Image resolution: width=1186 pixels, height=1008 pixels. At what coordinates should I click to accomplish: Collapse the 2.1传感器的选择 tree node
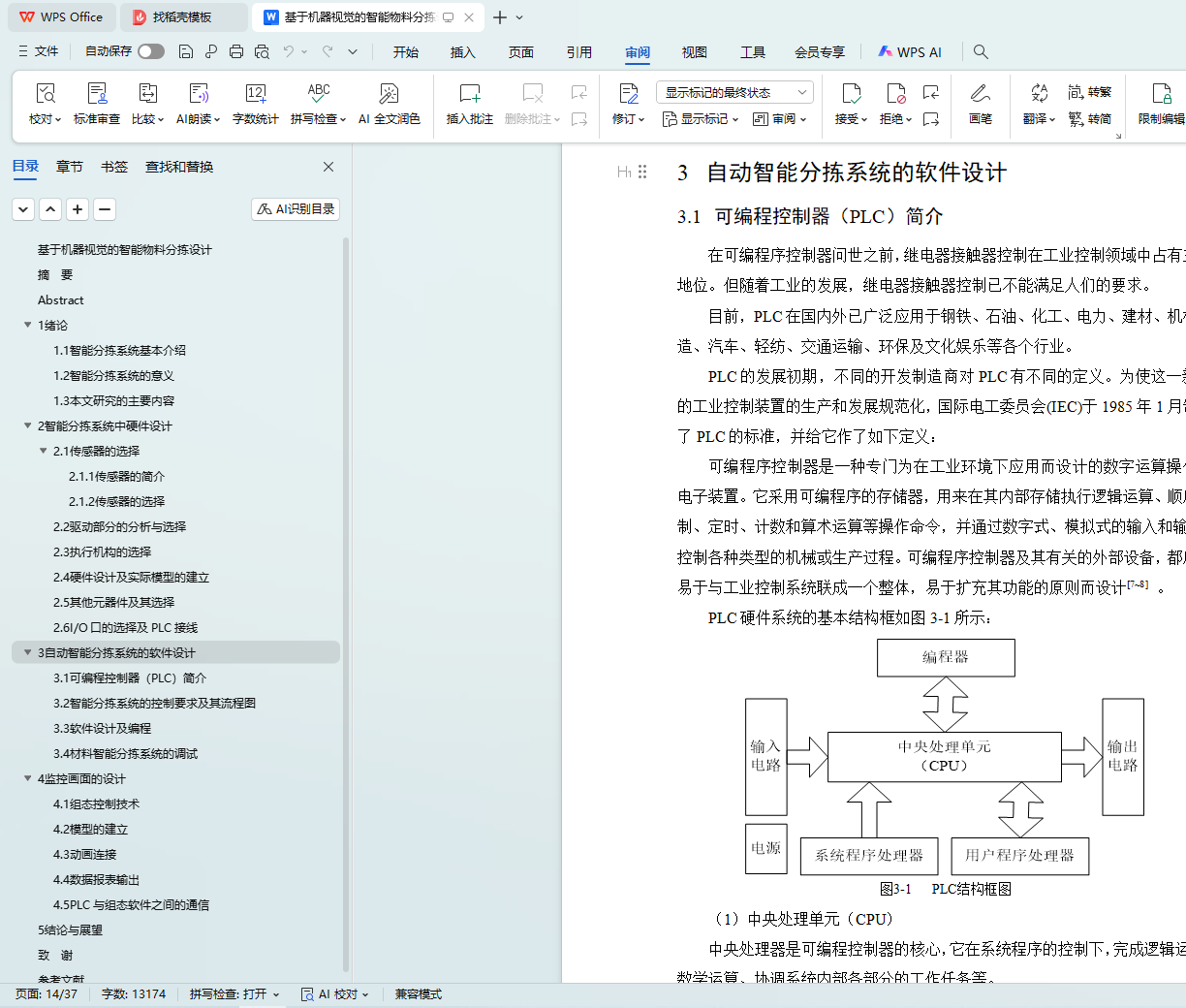click(44, 451)
